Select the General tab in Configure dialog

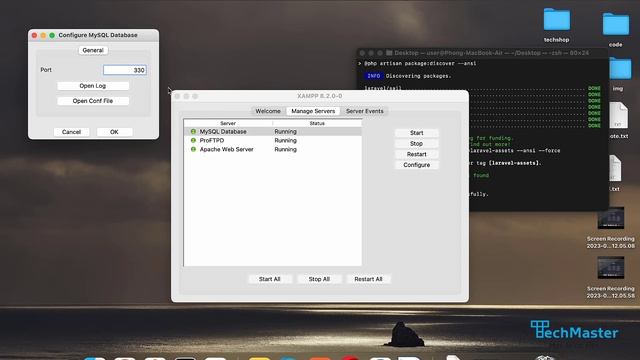[93, 50]
